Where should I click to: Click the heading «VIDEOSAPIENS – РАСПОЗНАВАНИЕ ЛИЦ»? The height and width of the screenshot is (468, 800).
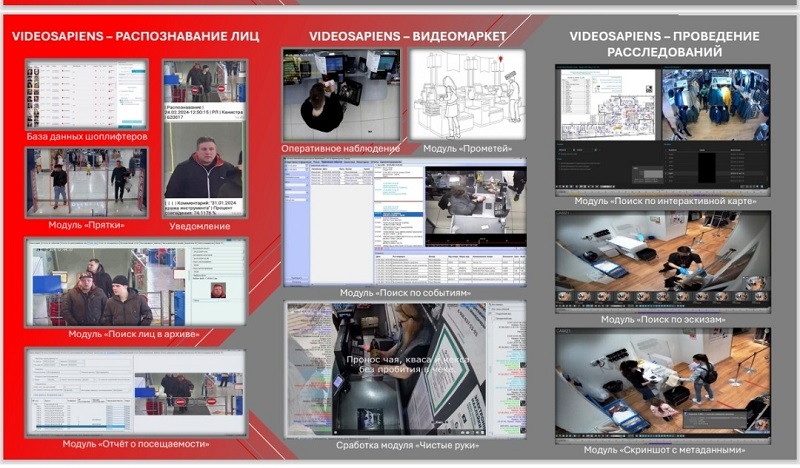click(x=135, y=36)
